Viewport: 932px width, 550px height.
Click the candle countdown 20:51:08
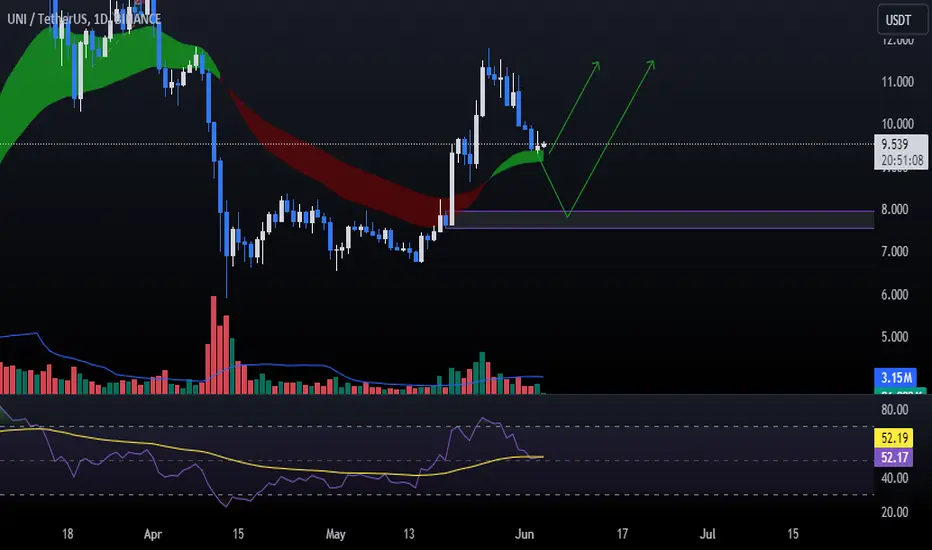tap(902, 161)
